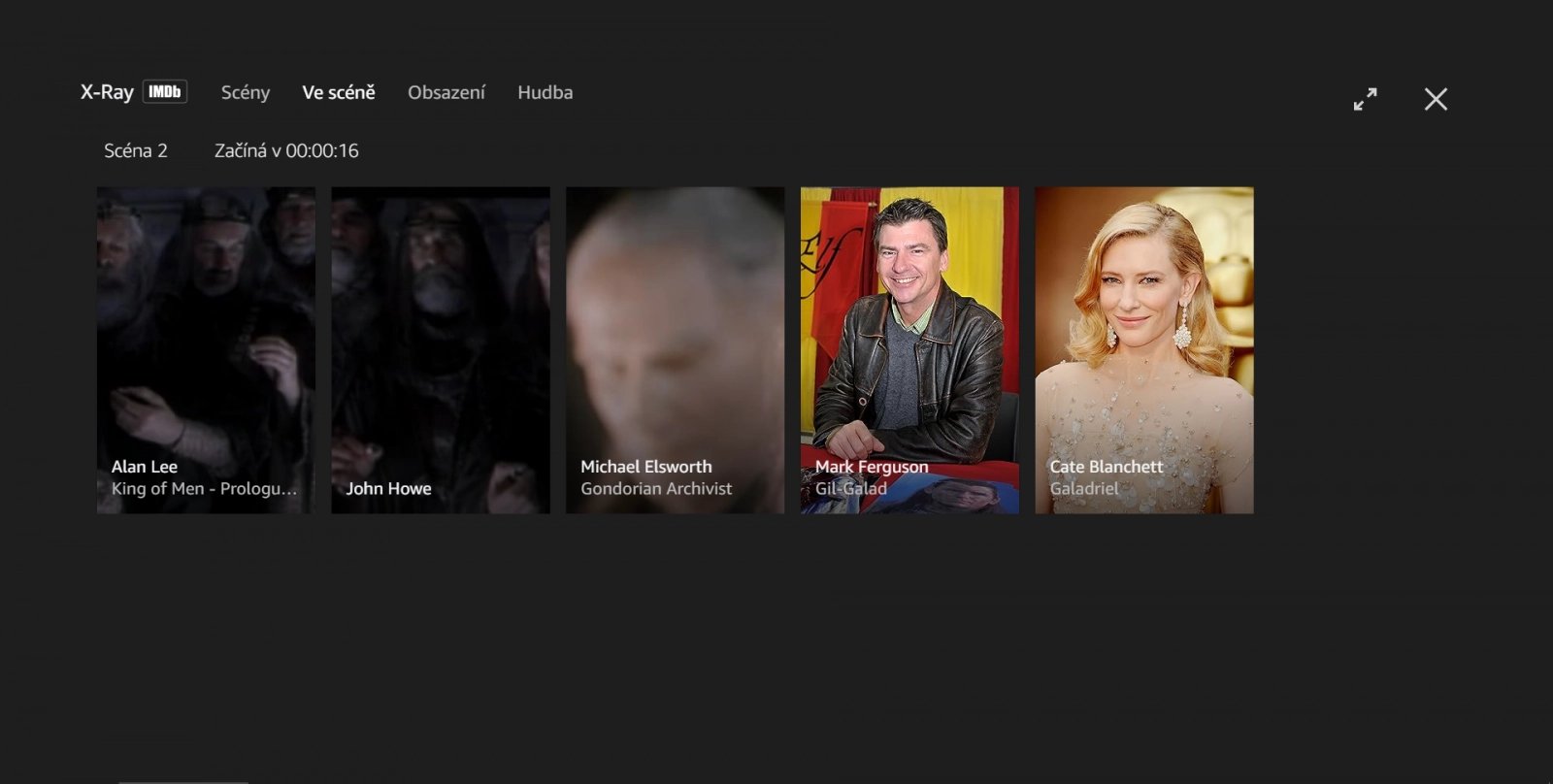The image size is (1553, 784).
Task: Switch to the Scény tab
Action: [246, 92]
